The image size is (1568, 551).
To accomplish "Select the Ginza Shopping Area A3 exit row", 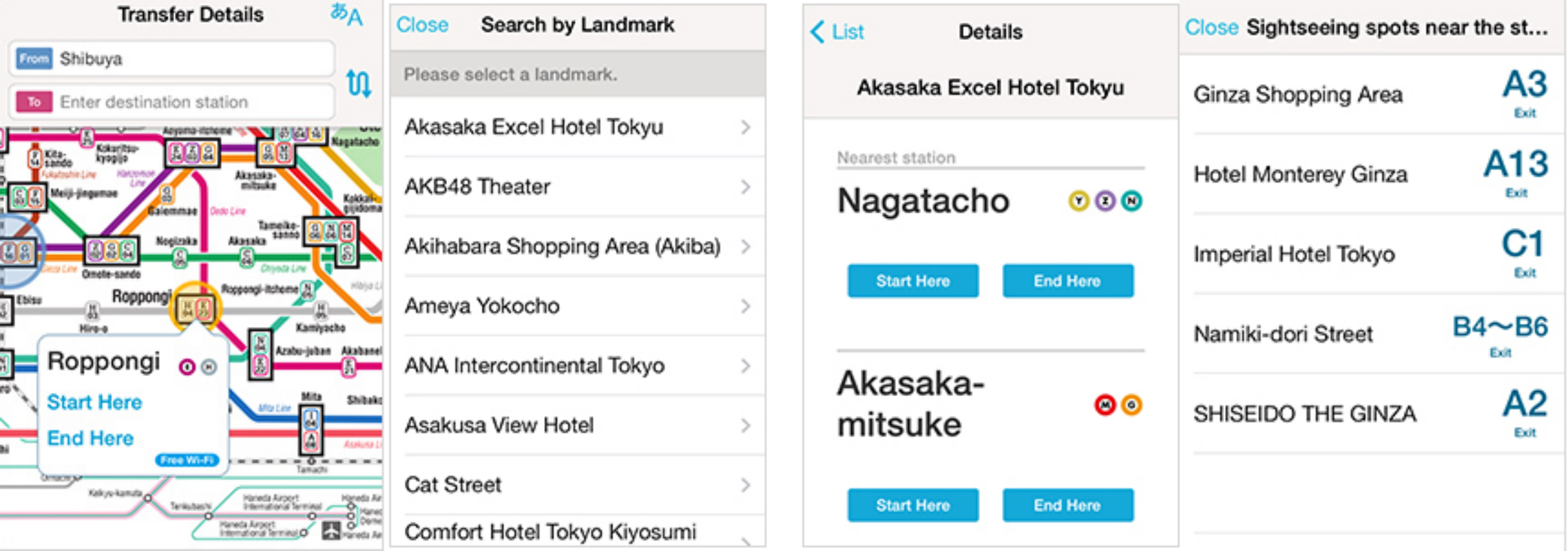I will [1370, 95].
